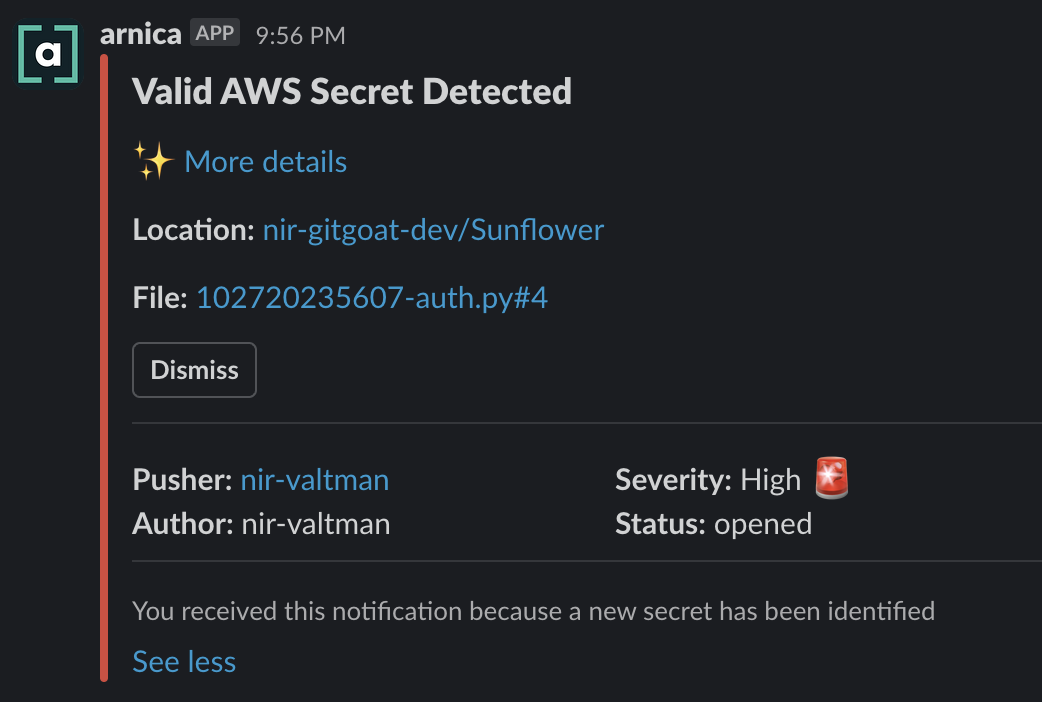Open the More details link
Image resolution: width=1042 pixels, height=702 pixels.
click(x=265, y=162)
